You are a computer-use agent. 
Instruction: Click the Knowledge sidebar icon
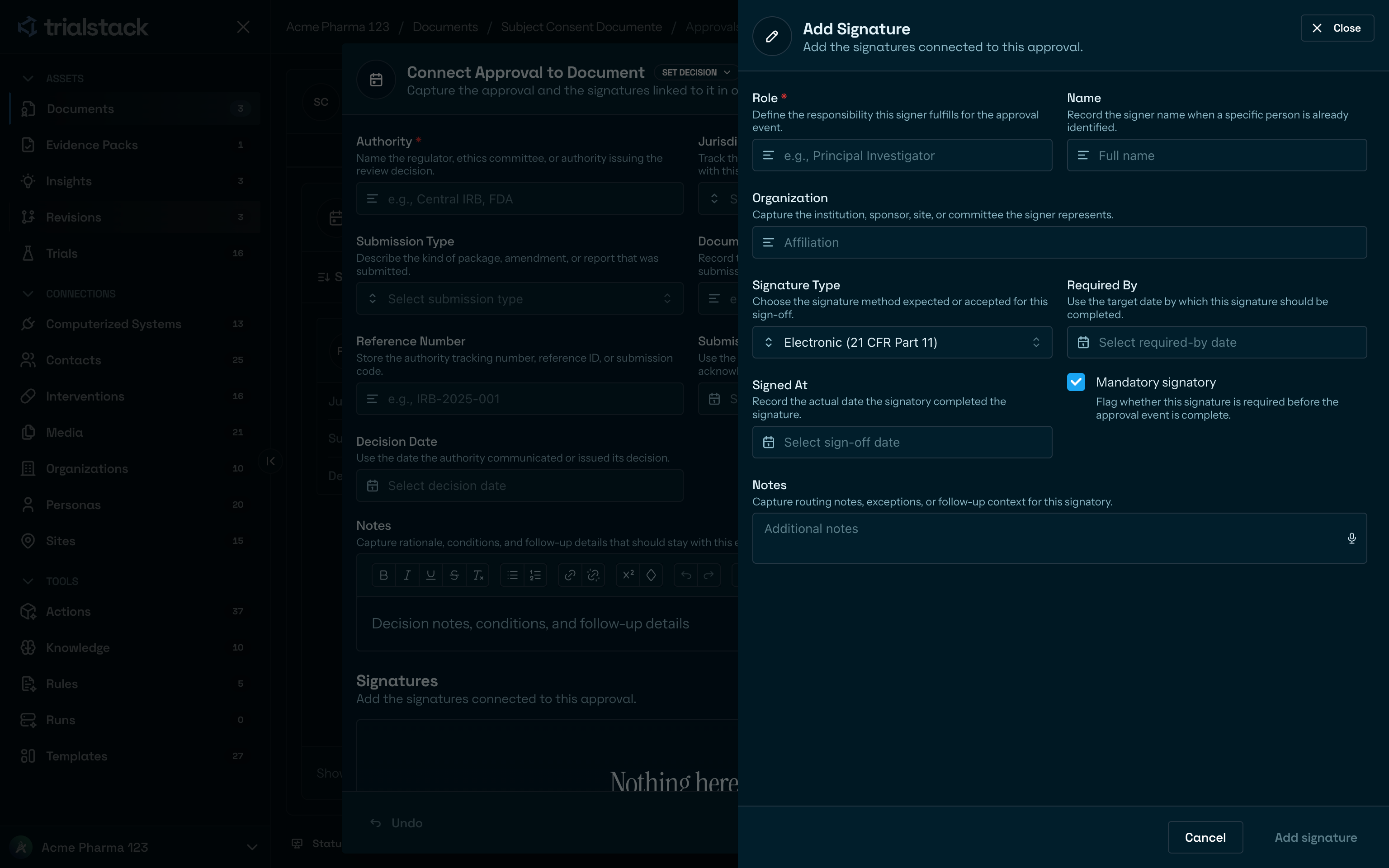click(x=28, y=648)
